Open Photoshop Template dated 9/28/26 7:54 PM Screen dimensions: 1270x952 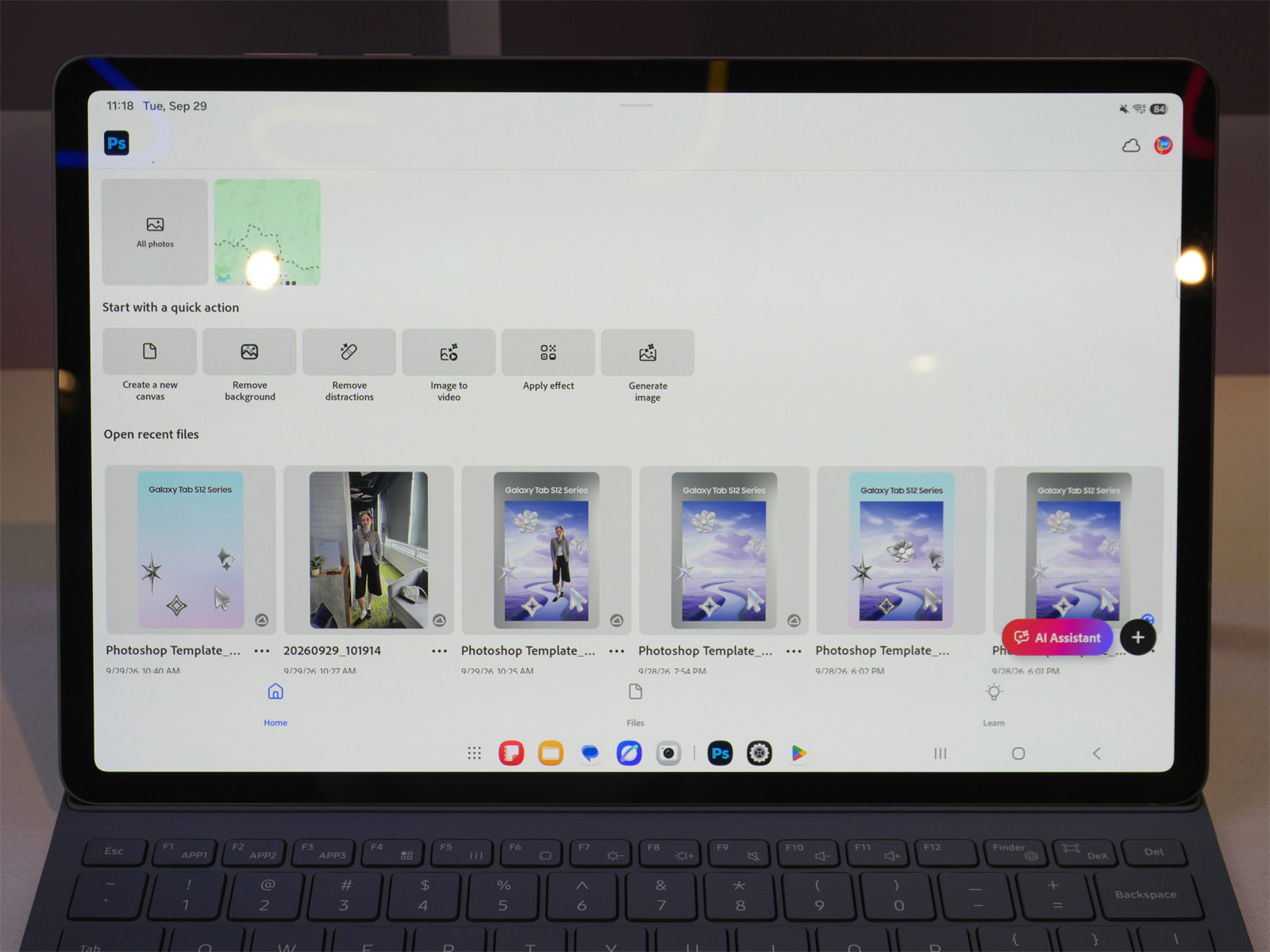pos(724,550)
